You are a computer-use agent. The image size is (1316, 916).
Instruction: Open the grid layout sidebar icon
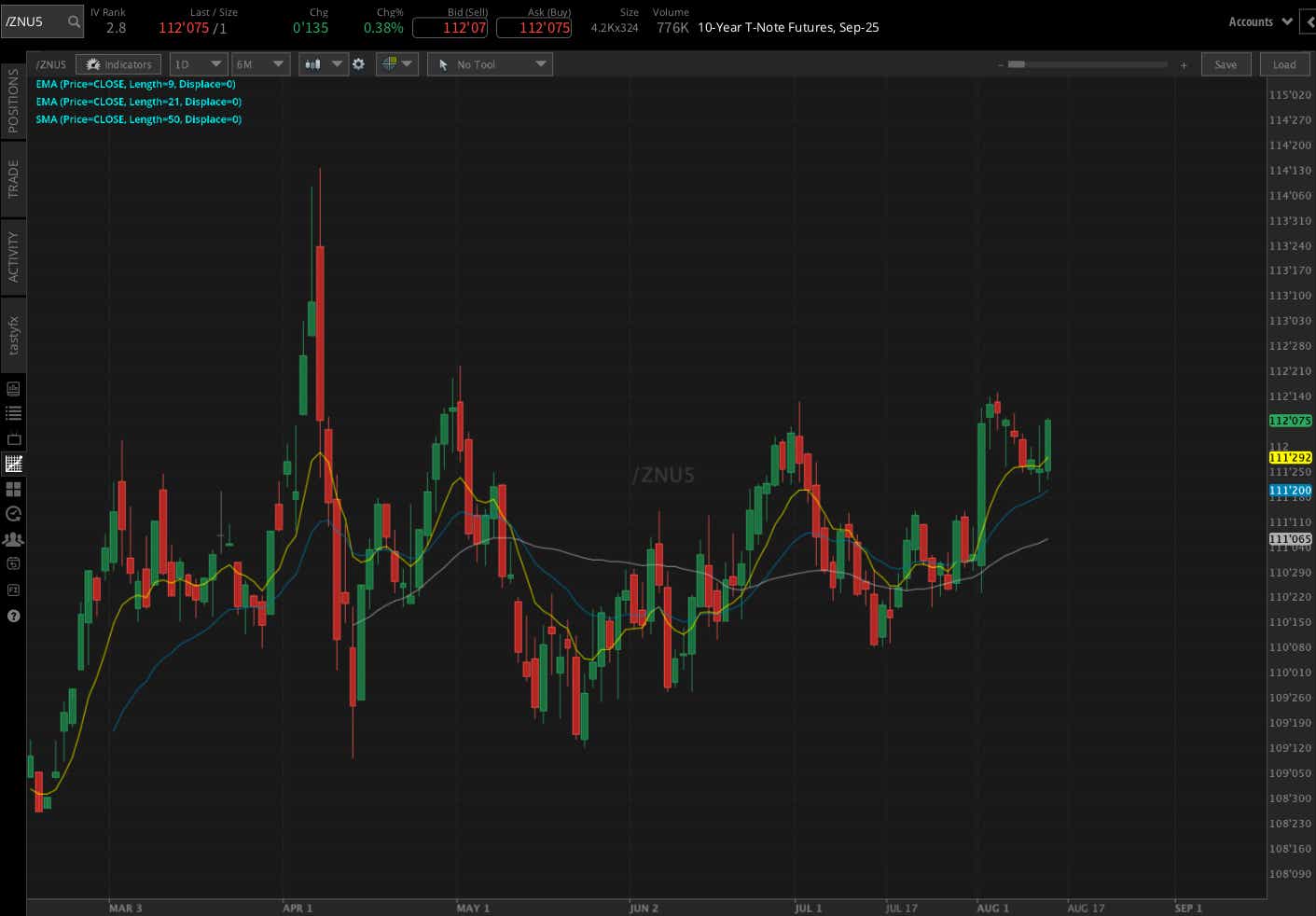point(13,489)
